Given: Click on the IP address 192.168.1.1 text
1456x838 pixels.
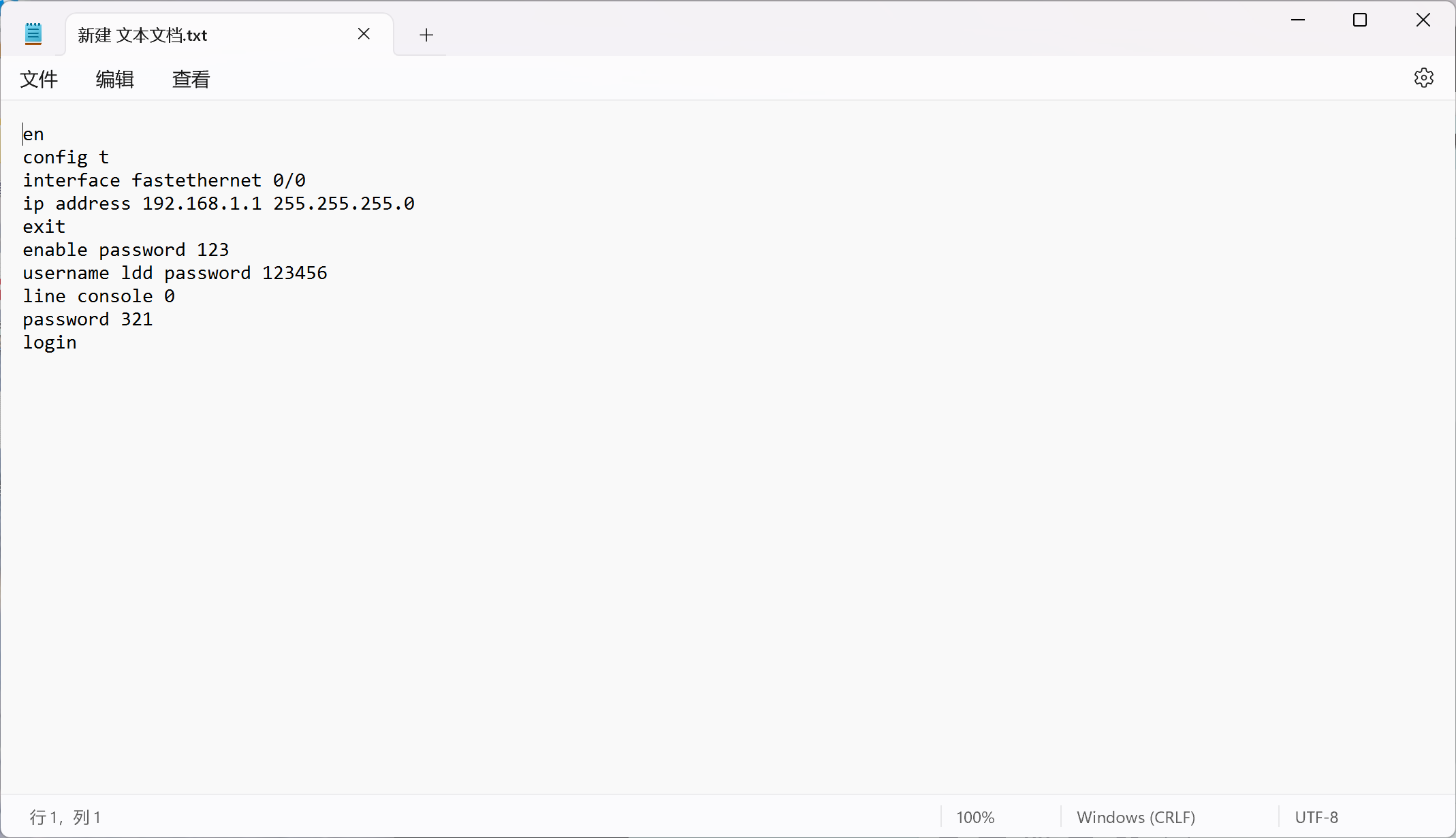Looking at the screenshot, I should [x=202, y=204].
